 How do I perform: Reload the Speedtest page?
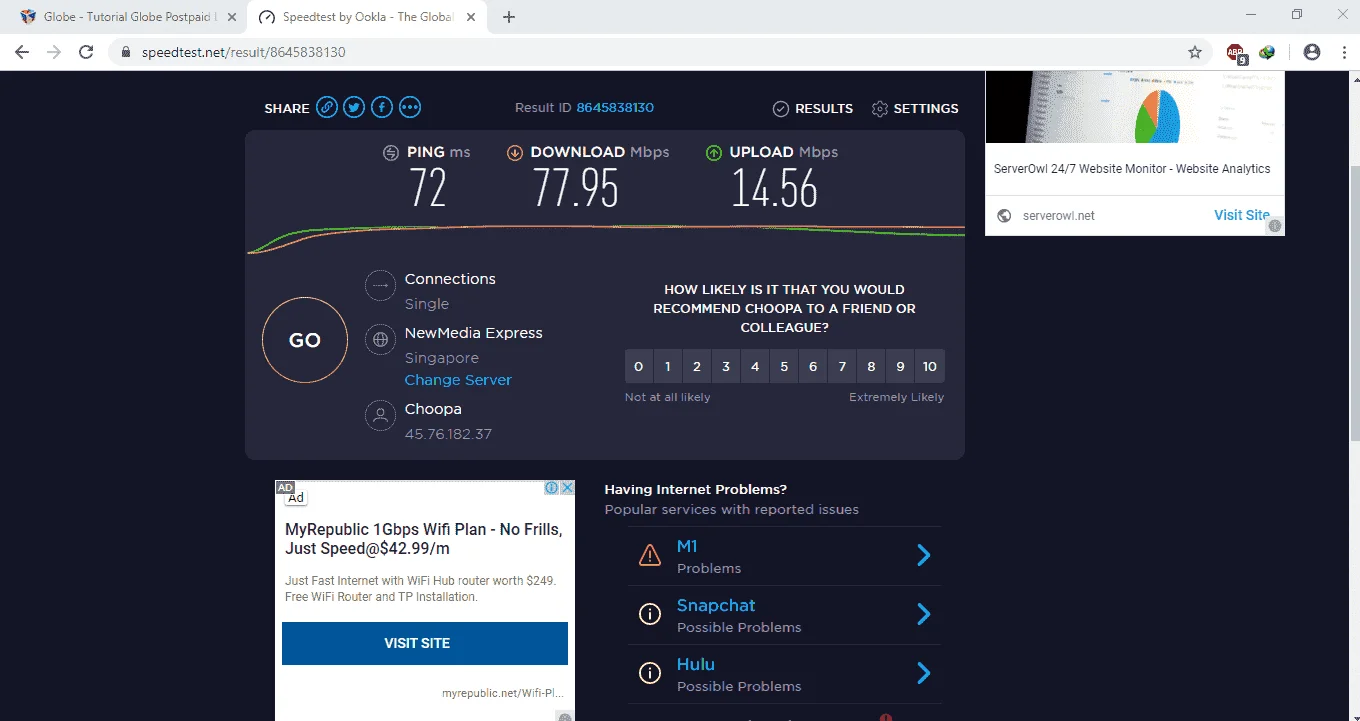(x=86, y=52)
